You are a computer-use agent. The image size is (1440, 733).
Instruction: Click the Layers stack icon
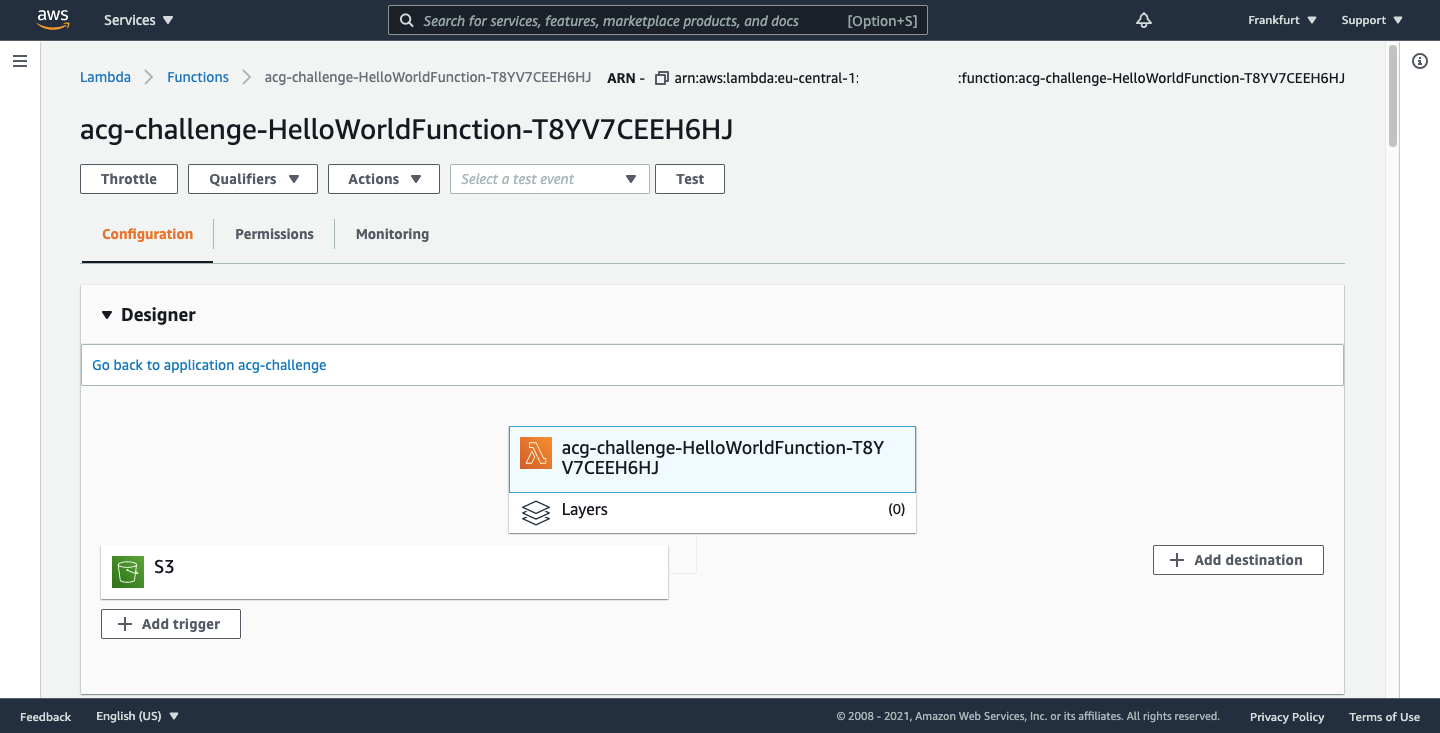point(536,513)
